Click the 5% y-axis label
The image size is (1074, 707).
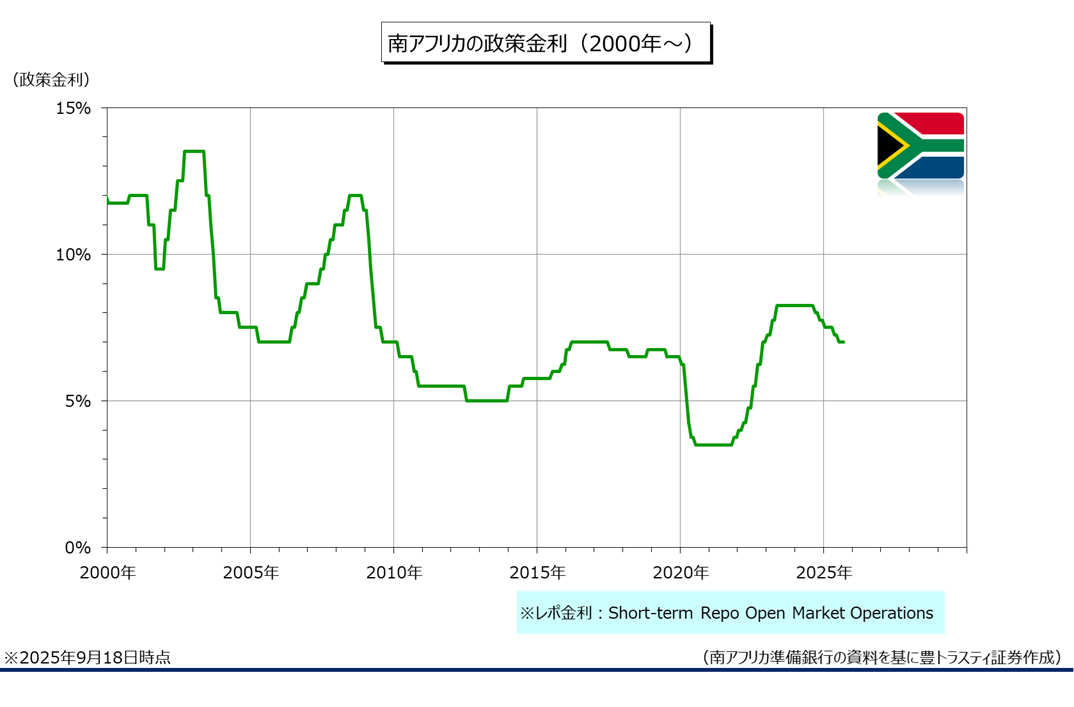[x=80, y=401]
